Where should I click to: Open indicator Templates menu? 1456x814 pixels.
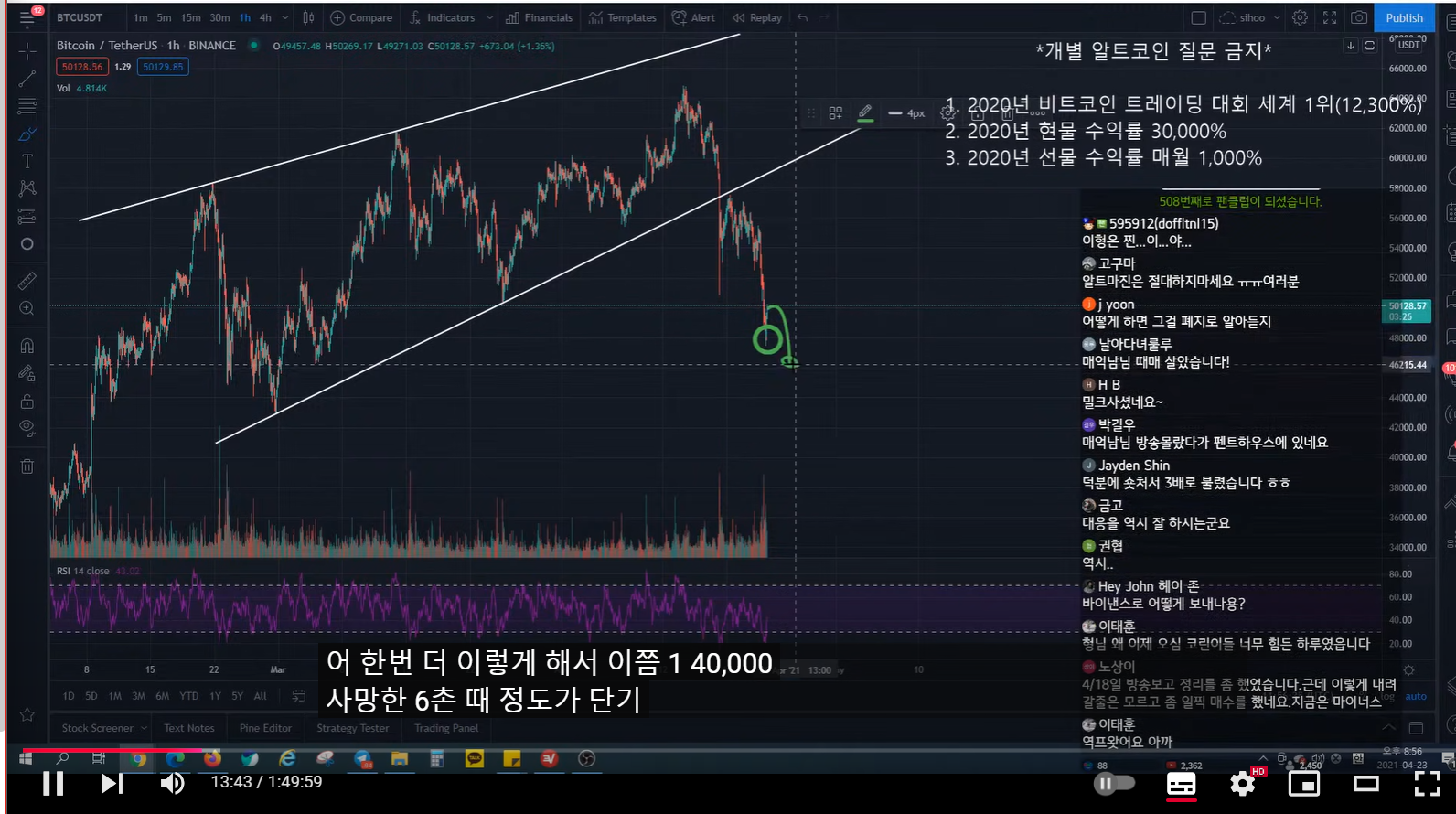623,17
